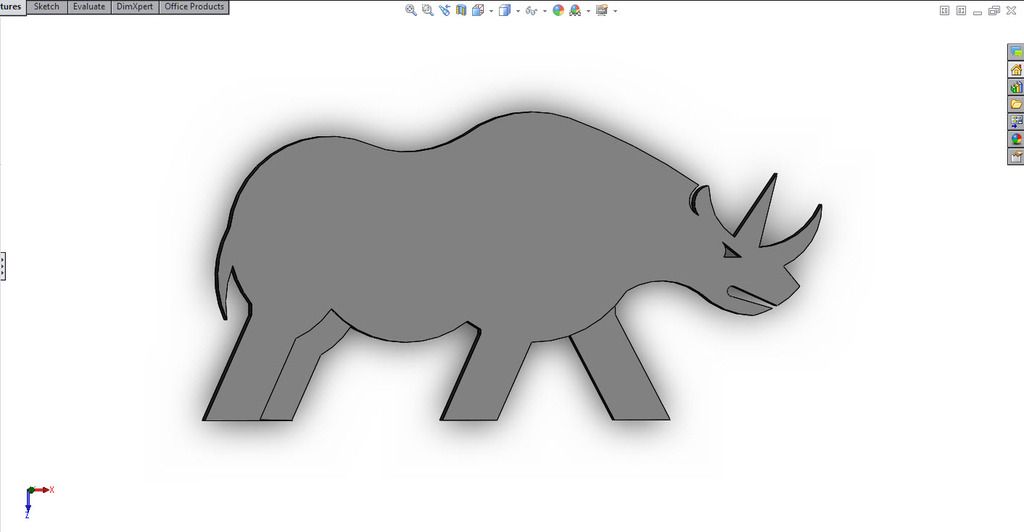Screen dimensions: 1024x532
Task: Open Edit Appearance color ball icon
Action: tap(558, 10)
